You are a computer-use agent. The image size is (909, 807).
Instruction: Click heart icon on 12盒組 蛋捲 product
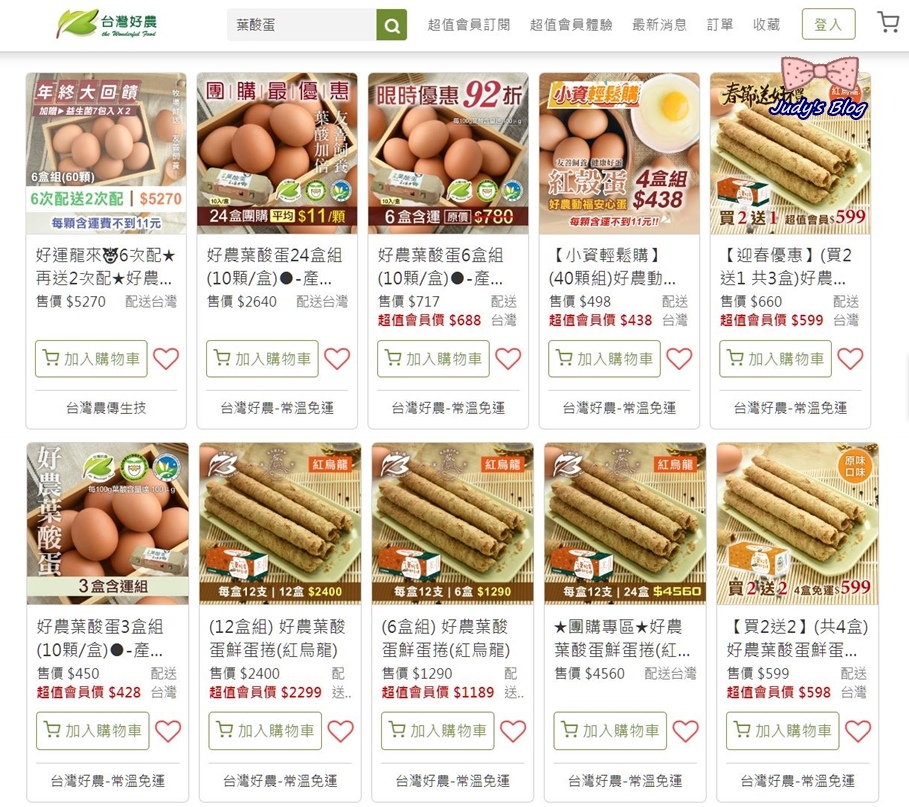click(340, 731)
